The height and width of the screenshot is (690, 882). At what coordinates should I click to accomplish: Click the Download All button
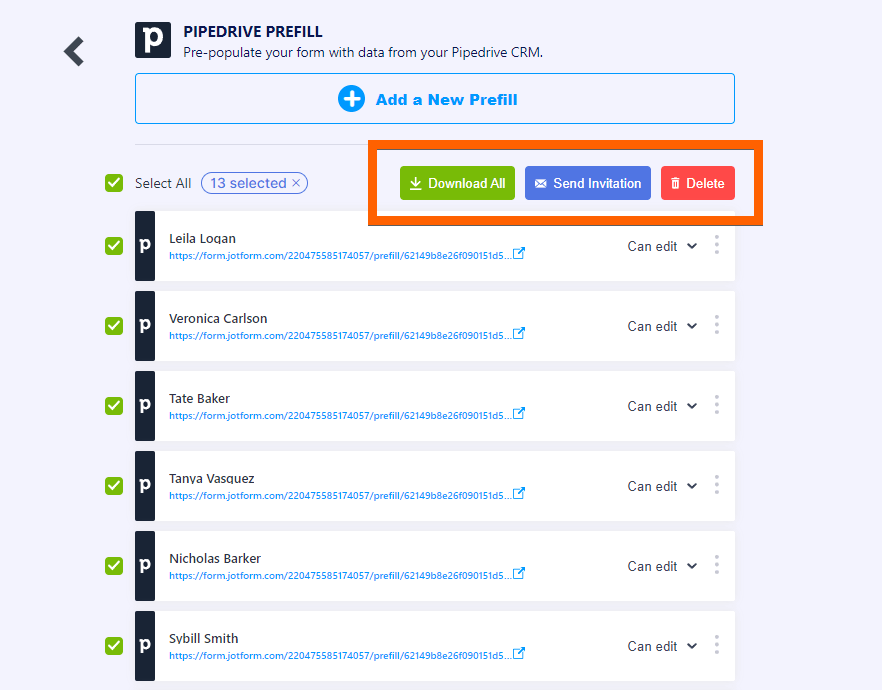[x=457, y=183]
